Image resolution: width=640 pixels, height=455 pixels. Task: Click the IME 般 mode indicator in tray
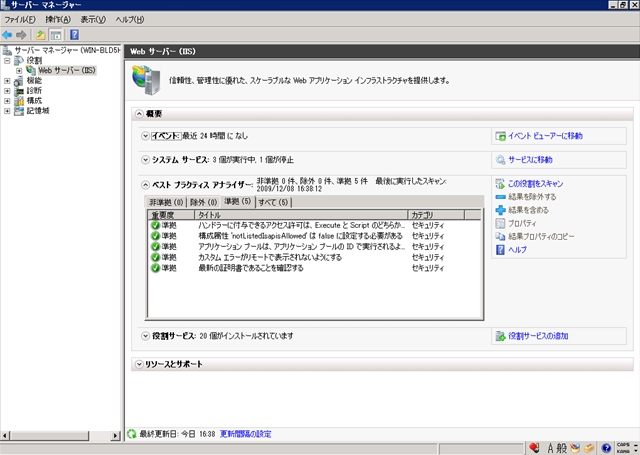point(562,448)
